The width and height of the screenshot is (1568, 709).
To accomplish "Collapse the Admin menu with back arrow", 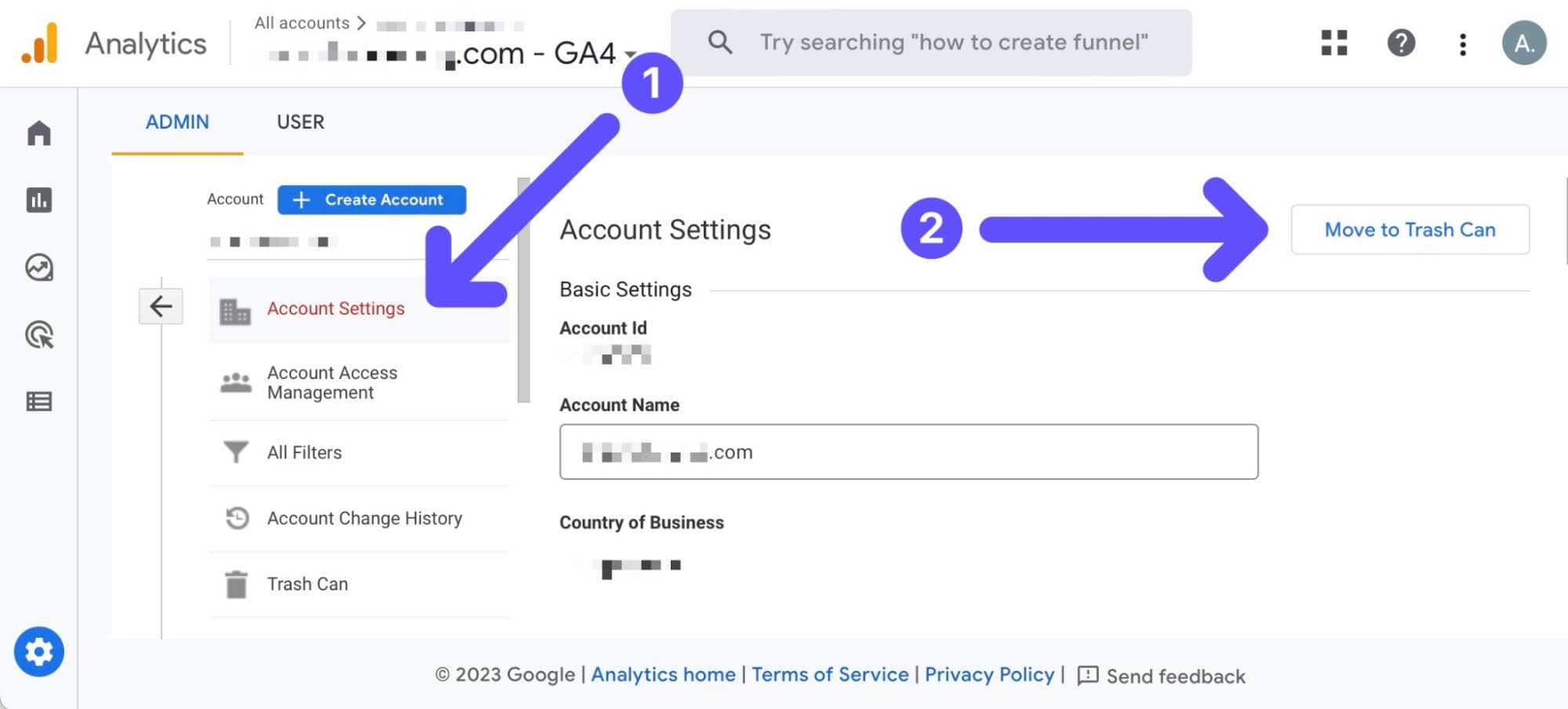I will click(x=160, y=306).
